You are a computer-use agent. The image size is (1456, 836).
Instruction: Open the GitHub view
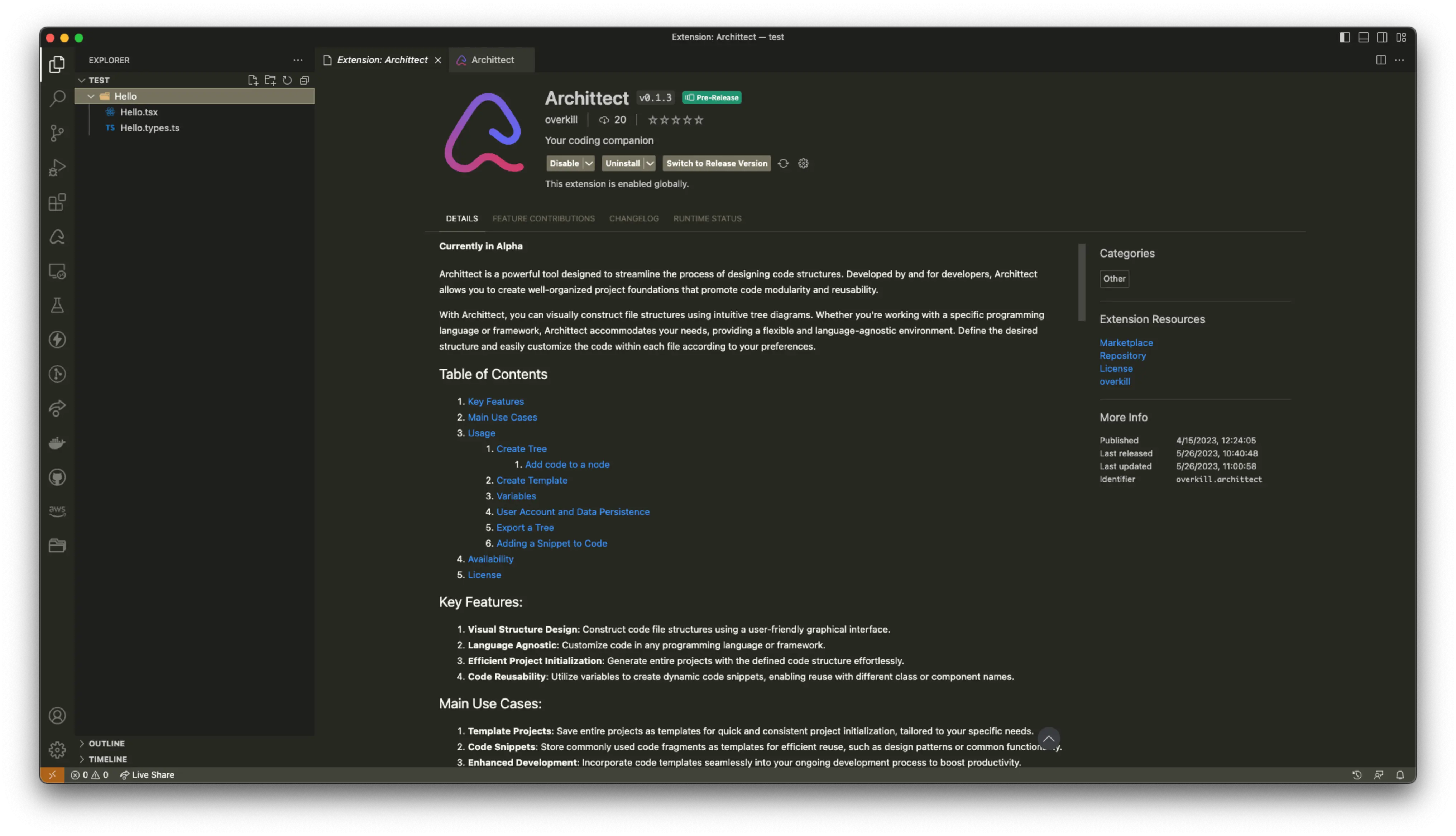pos(57,477)
